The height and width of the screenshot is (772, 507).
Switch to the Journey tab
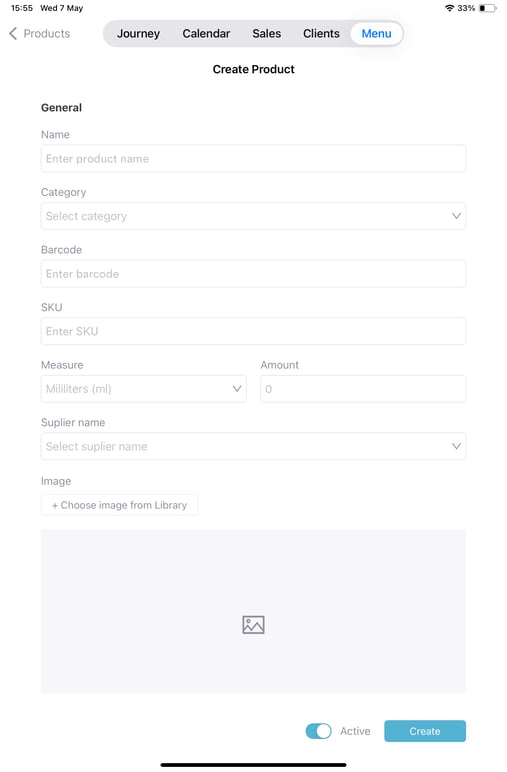tap(138, 33)
